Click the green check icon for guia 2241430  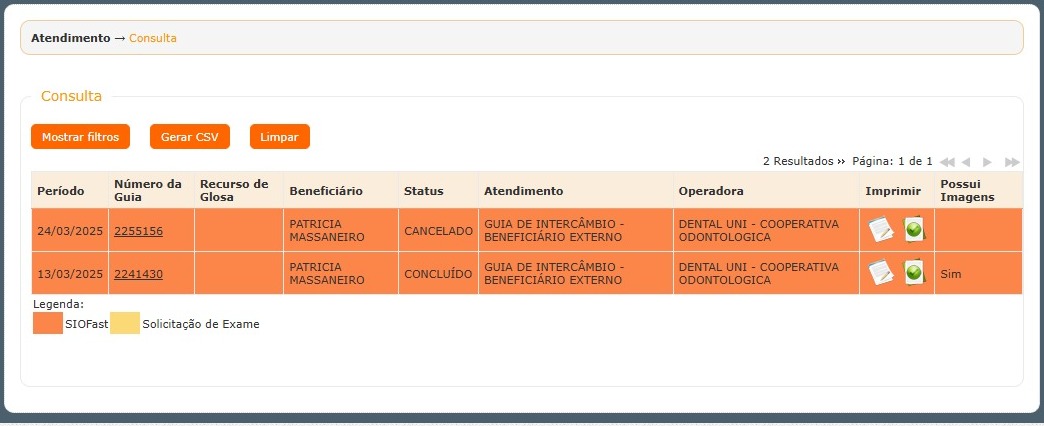pyautogui.click(x=914, y=273)
